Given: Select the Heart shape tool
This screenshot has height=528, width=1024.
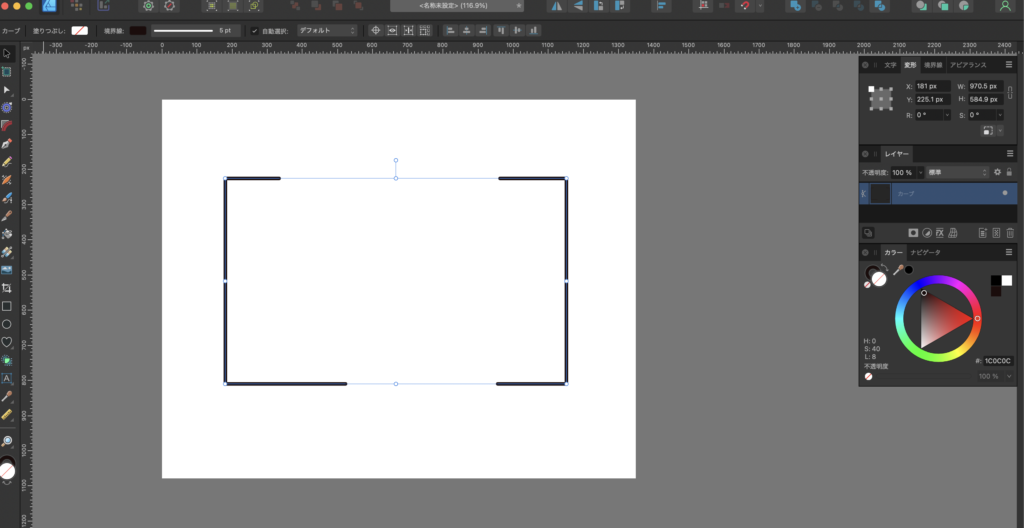Looking at the screenshot, I should (6, 342).
